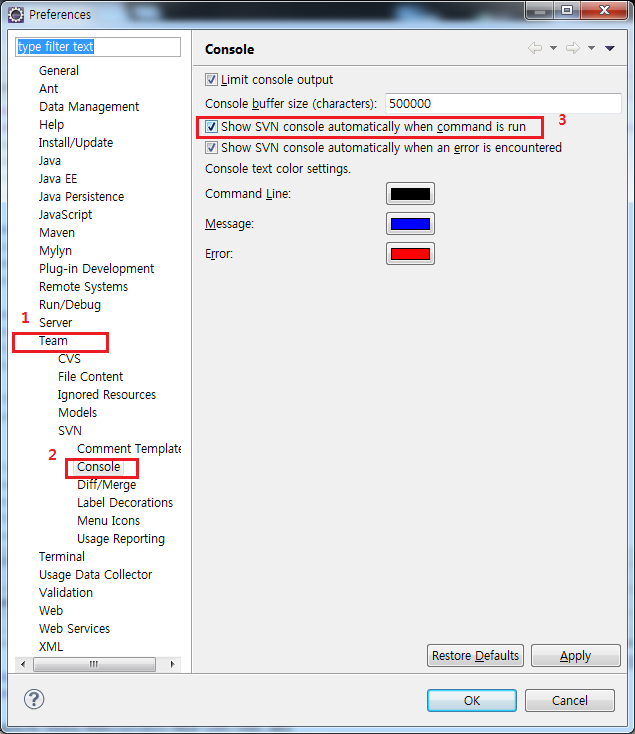Select XML preferences node

pyautogui.click(x=51, y=646)
